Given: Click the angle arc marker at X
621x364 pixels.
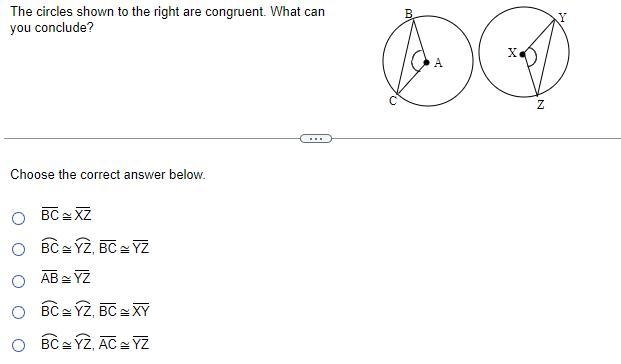Looking at the screenshot, I should (531, 57).
